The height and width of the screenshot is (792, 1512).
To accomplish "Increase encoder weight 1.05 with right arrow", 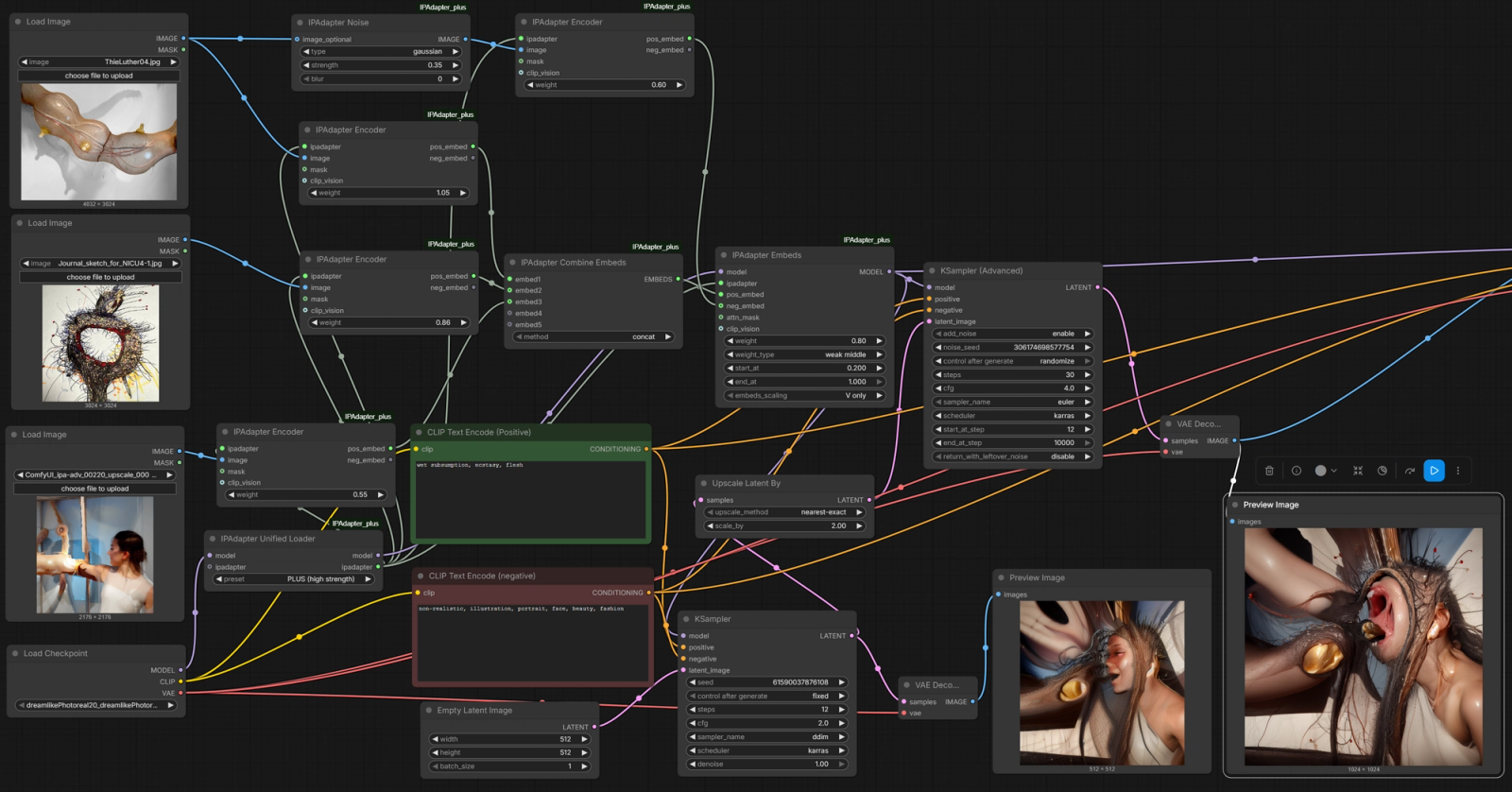I will pos(462,193).
